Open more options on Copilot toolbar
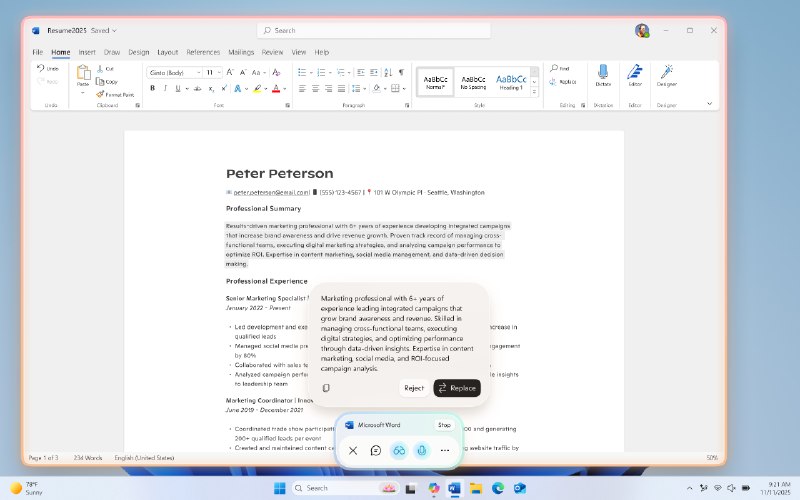 445,451
